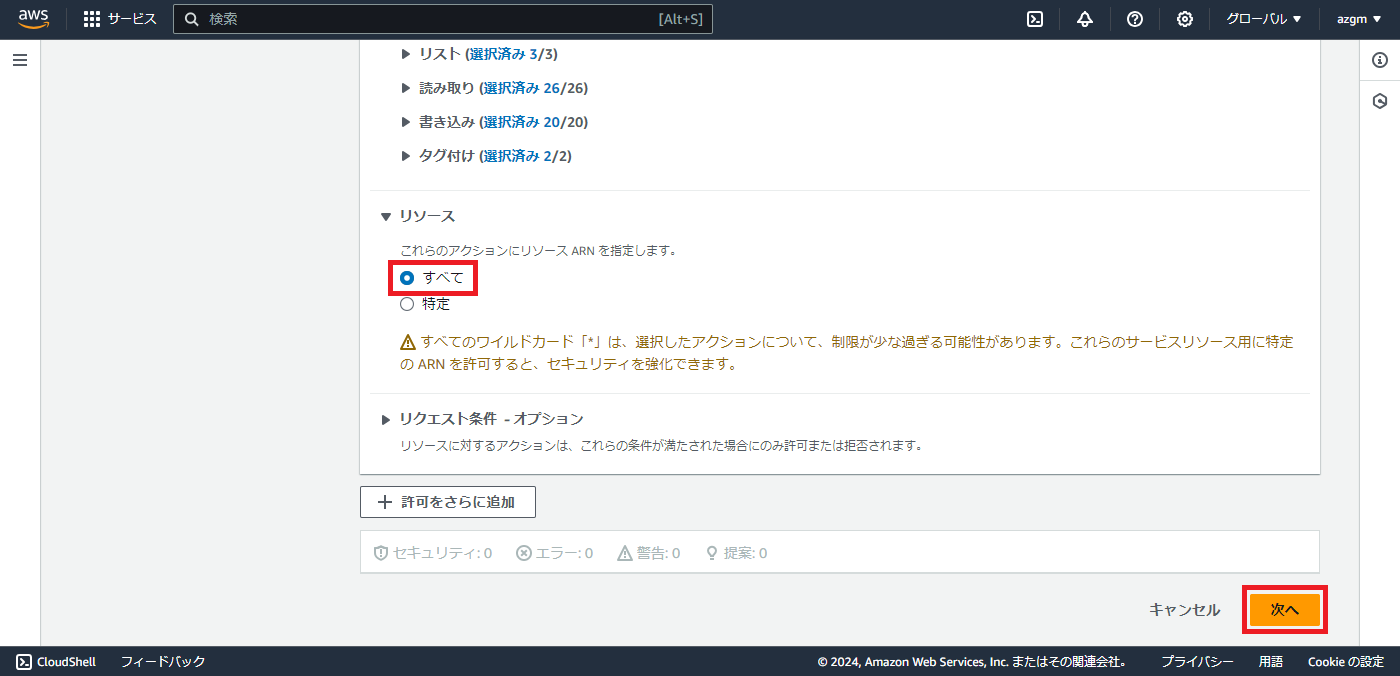Open the サービス menu
The height and width of the screenshot is (676, 1400).
[129, 18]
